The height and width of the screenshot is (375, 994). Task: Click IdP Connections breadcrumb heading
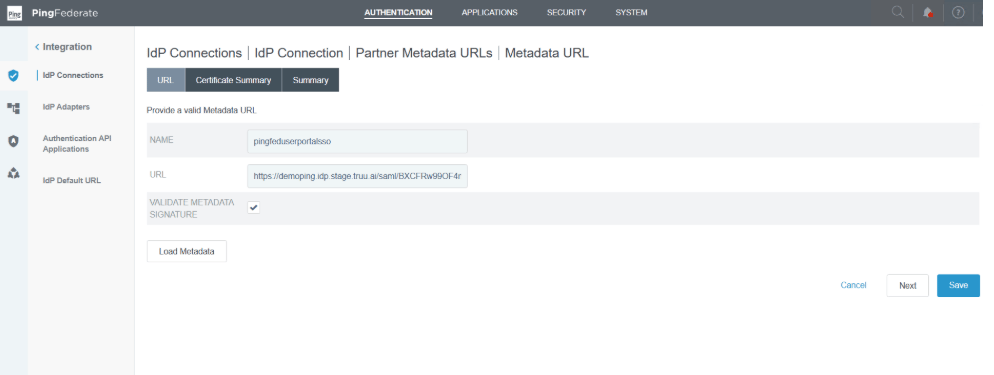[195, 53]
